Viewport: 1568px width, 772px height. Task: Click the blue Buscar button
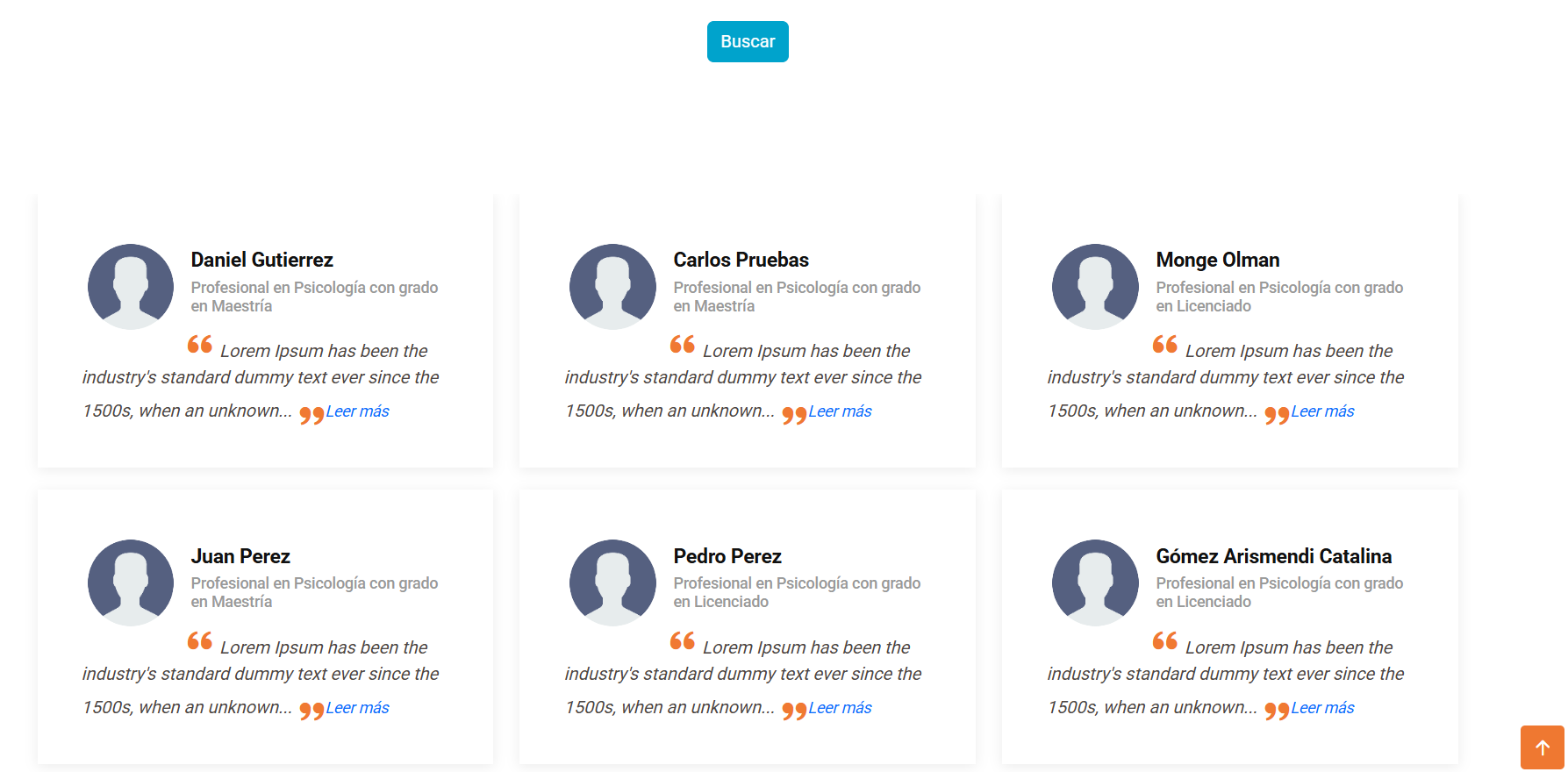(748, 42)
